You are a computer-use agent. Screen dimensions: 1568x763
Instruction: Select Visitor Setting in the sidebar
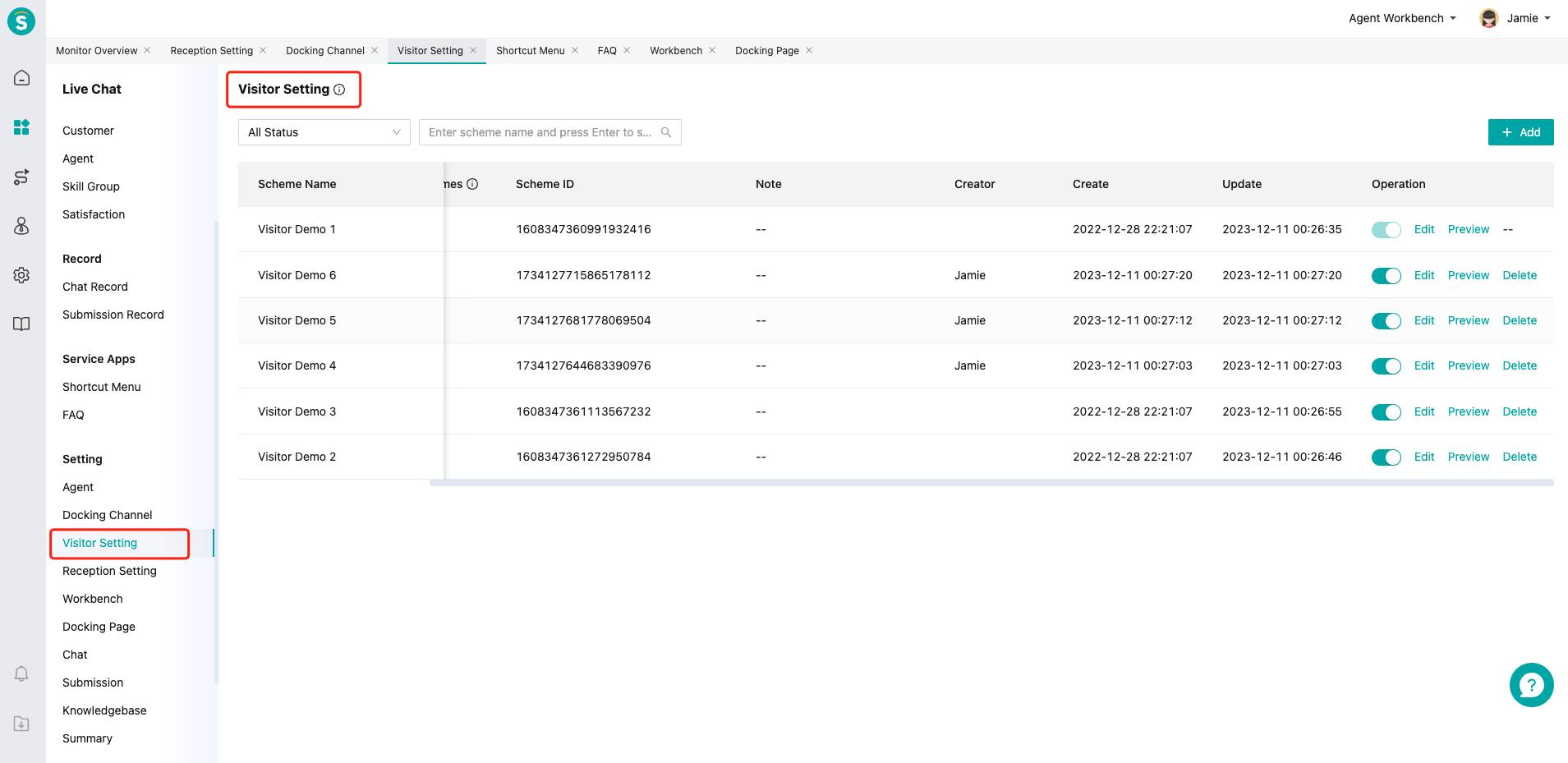[x=99, y=543]
